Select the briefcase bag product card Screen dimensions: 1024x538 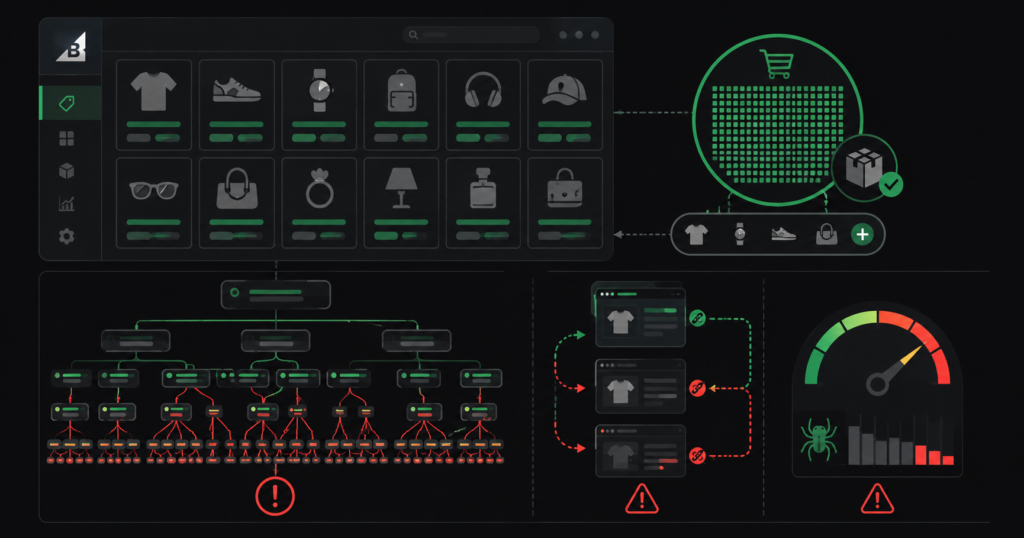565,202
